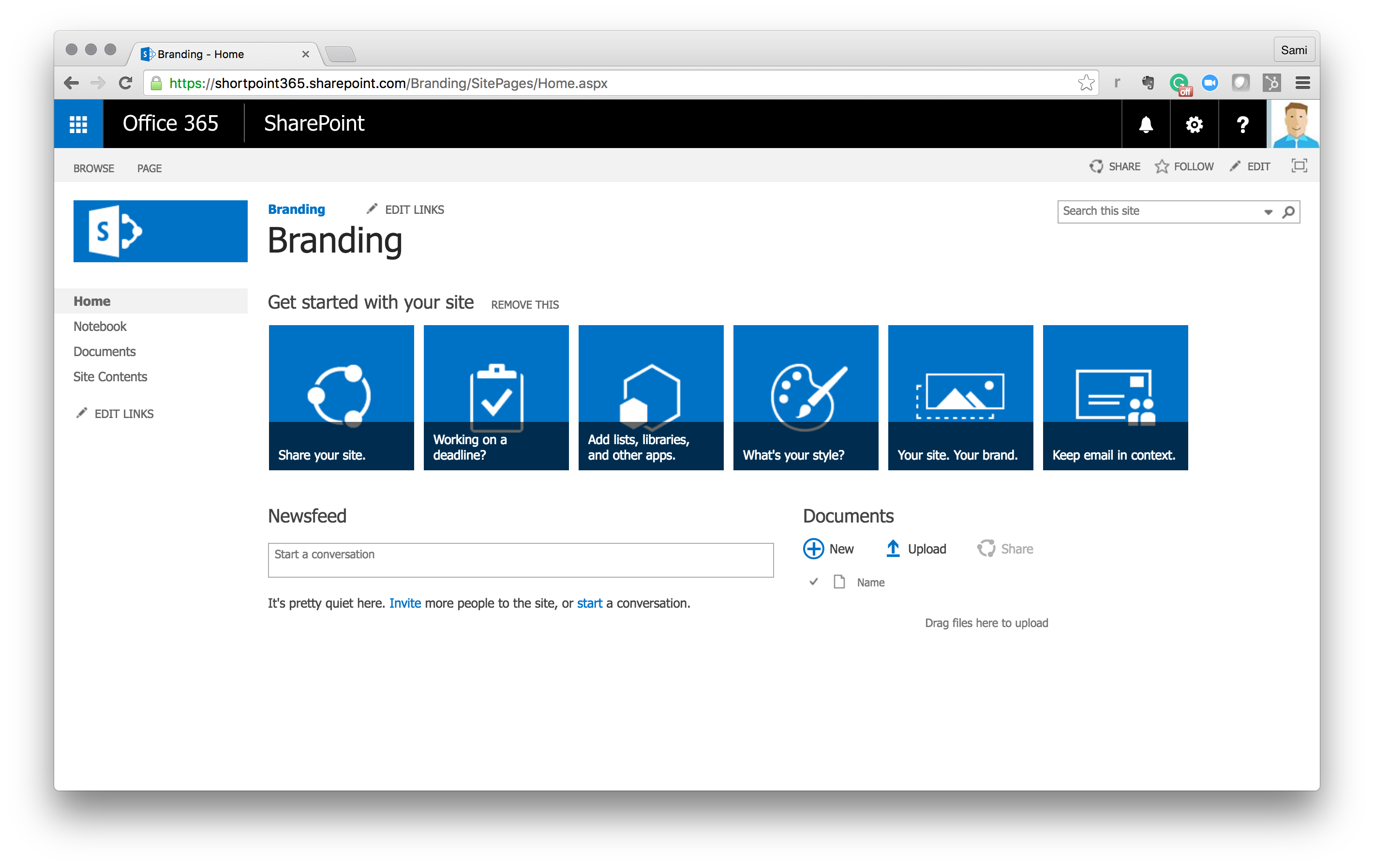Click the start link in Newsfeed
1374x868 pixels.
click(x=589, y=603)
